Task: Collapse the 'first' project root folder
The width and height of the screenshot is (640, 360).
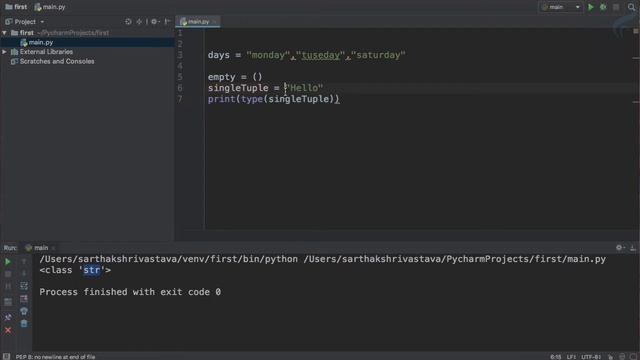Action: point(4,33)
